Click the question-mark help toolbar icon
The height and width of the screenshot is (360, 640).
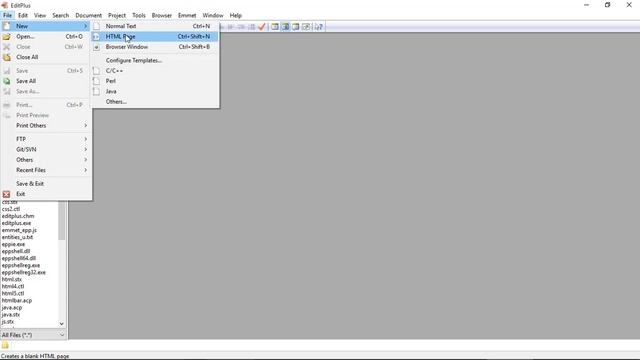tap(319, 27)
